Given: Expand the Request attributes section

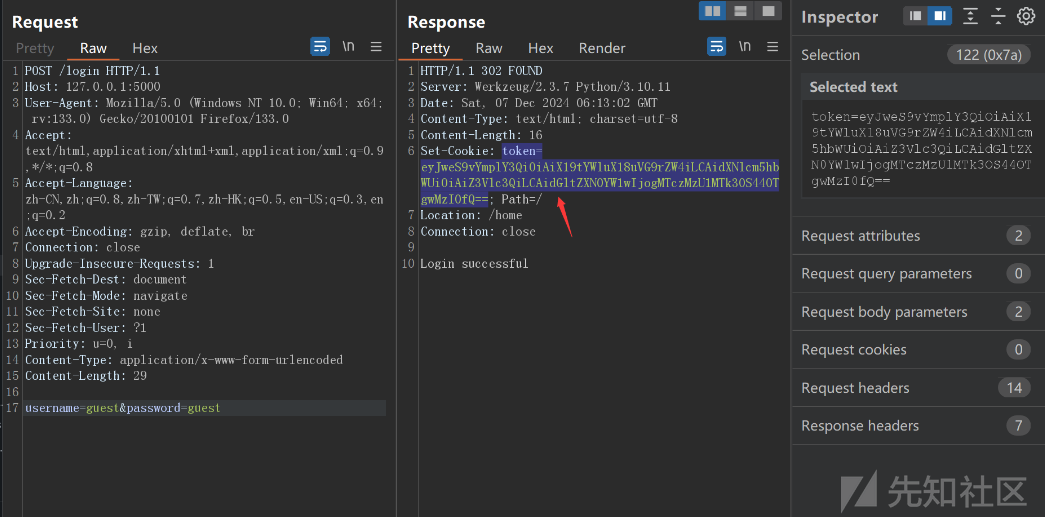Looking at the screenshot, I should 860,236.
